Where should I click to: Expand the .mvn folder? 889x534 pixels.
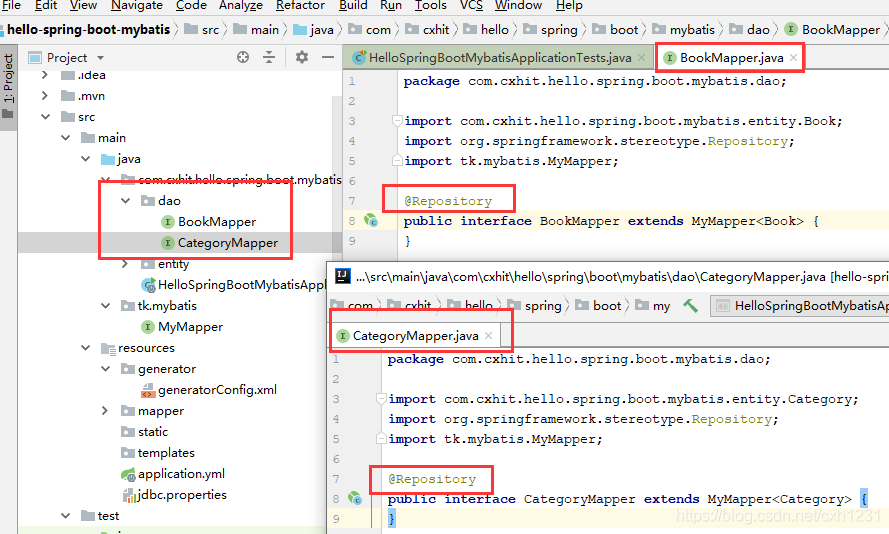45,96
